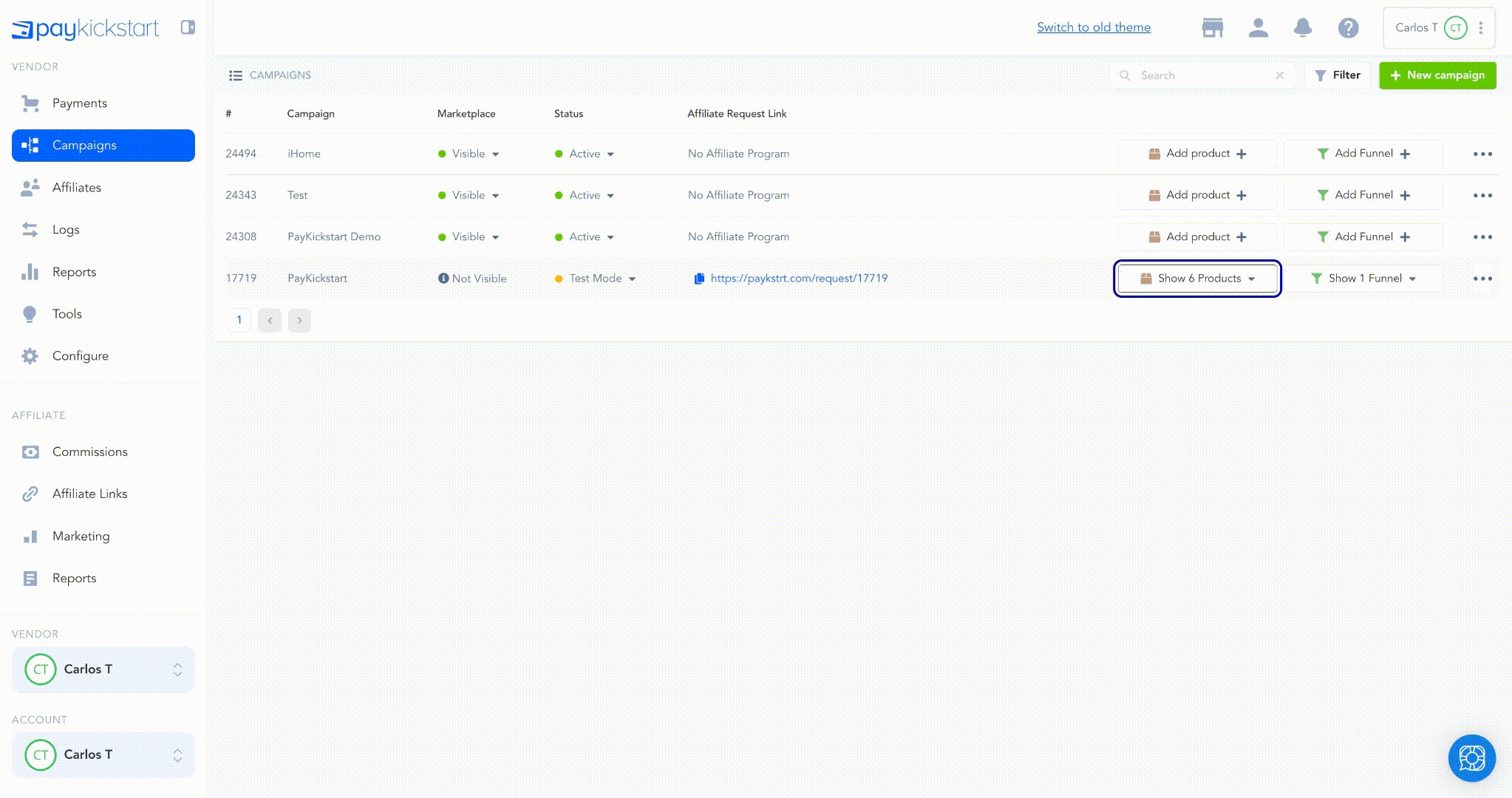Open Campaigns in the vendor menu

103,146
